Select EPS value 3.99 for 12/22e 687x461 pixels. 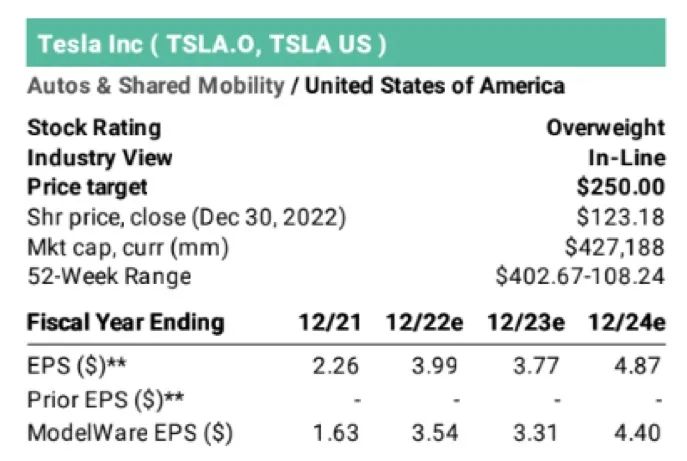pos(435,366)
